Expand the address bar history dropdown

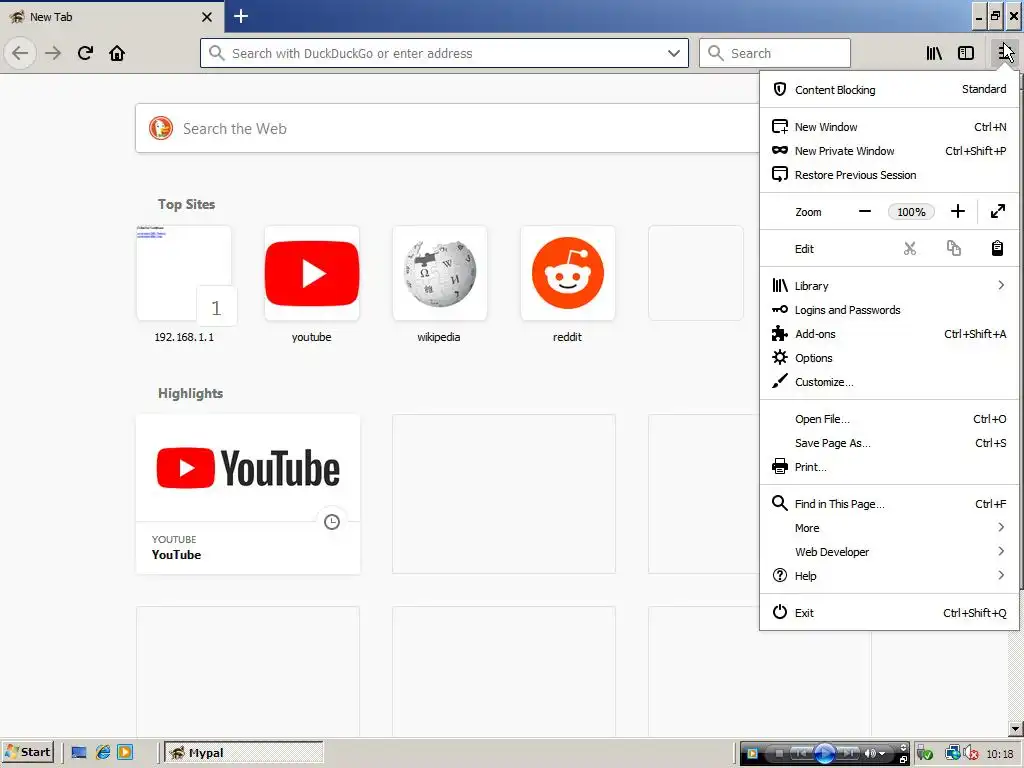(674, 53)
